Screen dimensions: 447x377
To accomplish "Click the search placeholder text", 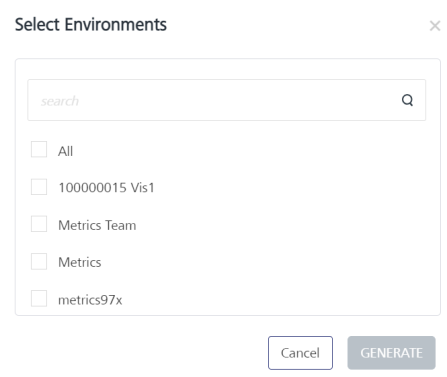I will pos(60,101).
